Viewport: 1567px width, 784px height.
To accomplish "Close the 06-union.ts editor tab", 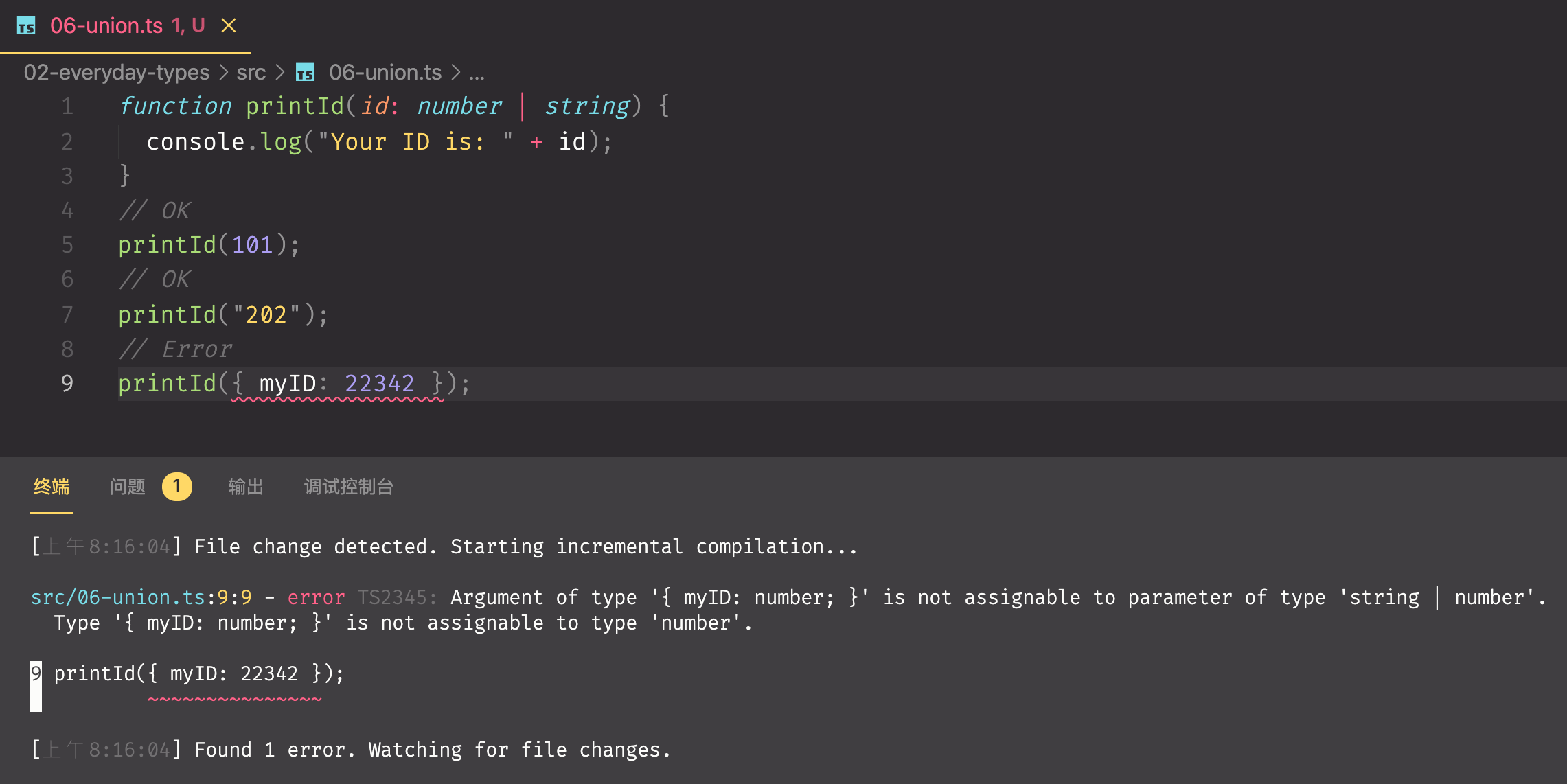I will (229, 26).
